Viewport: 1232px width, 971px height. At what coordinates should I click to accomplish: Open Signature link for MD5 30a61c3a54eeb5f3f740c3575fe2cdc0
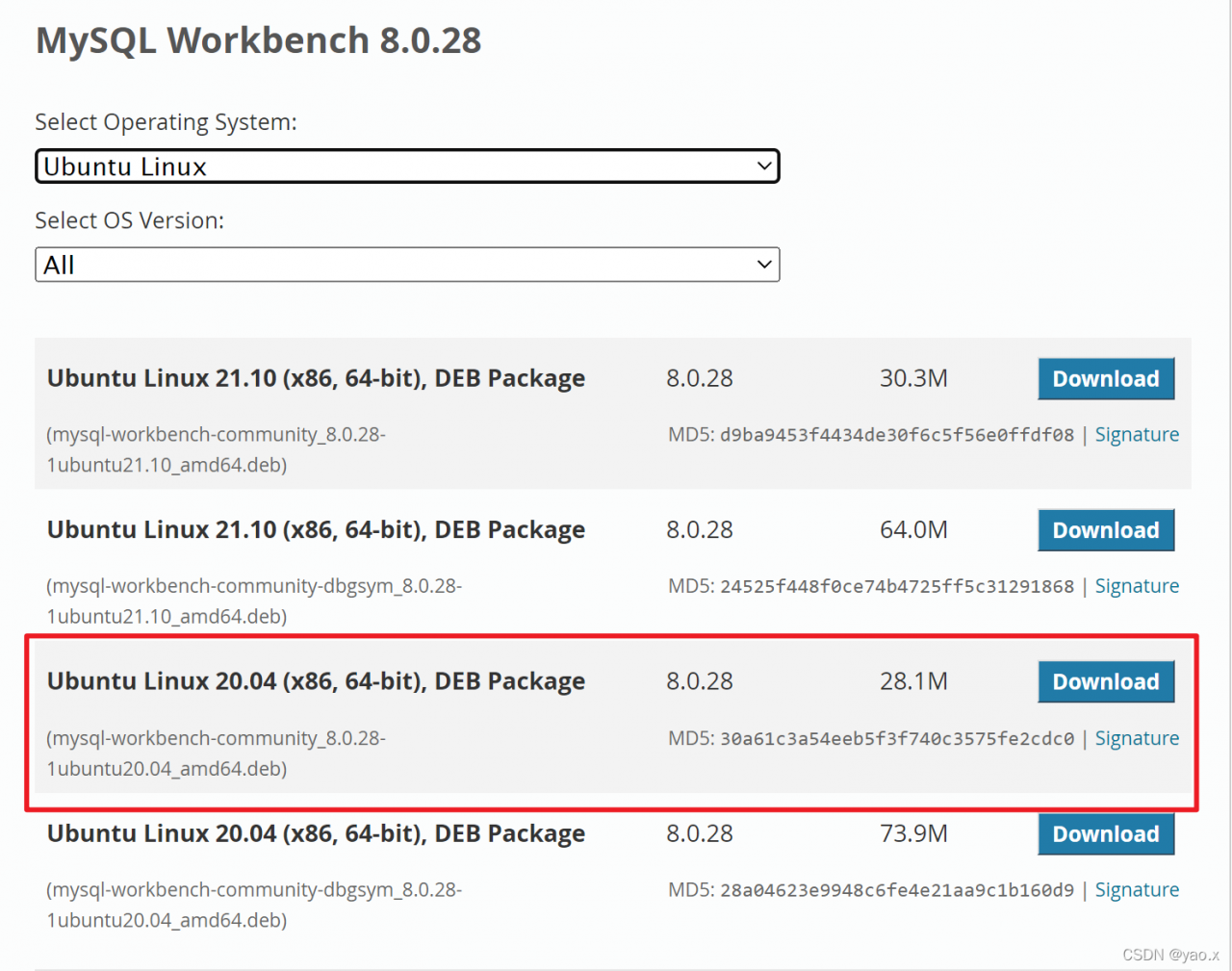(x=1137, y=738)
